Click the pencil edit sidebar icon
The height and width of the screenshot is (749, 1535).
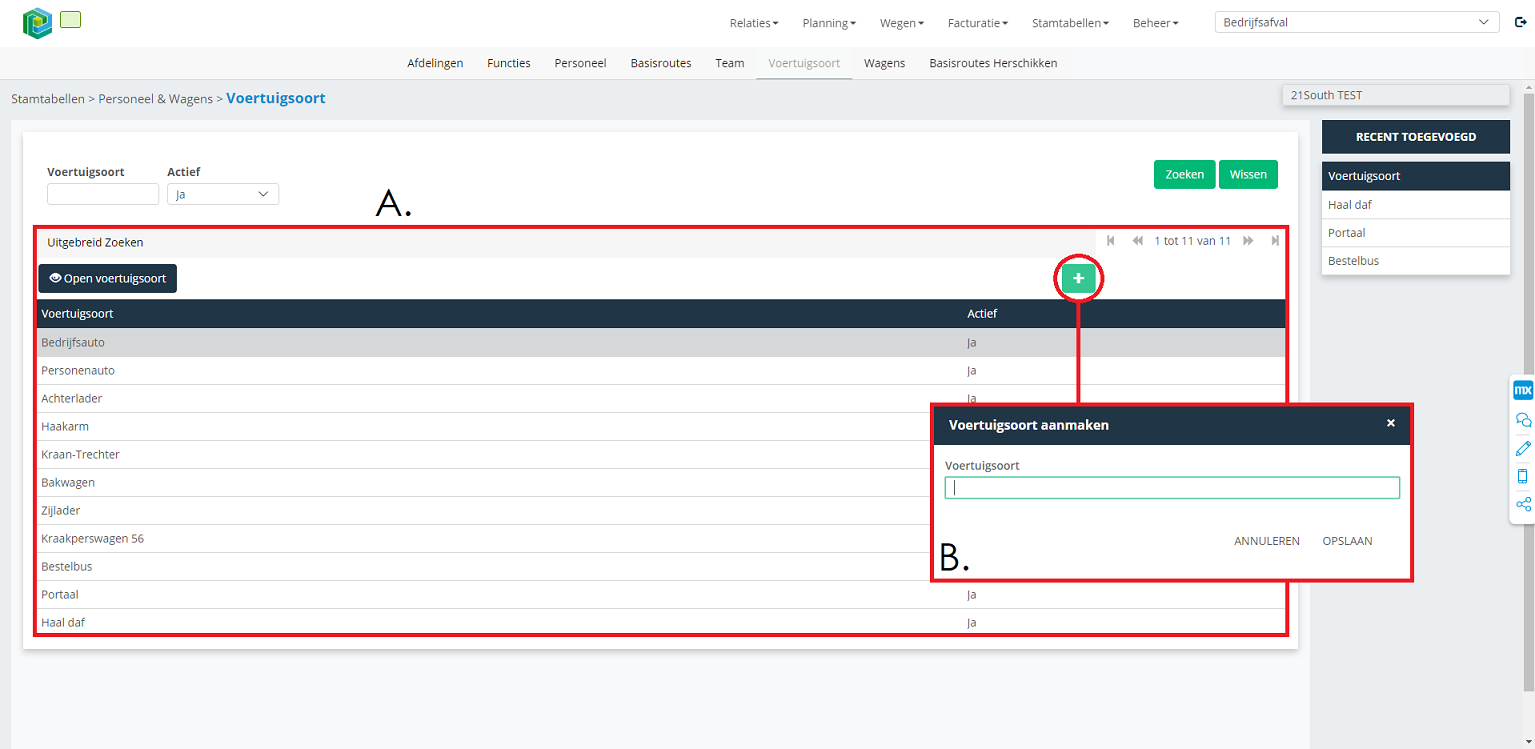point(1523,448)
